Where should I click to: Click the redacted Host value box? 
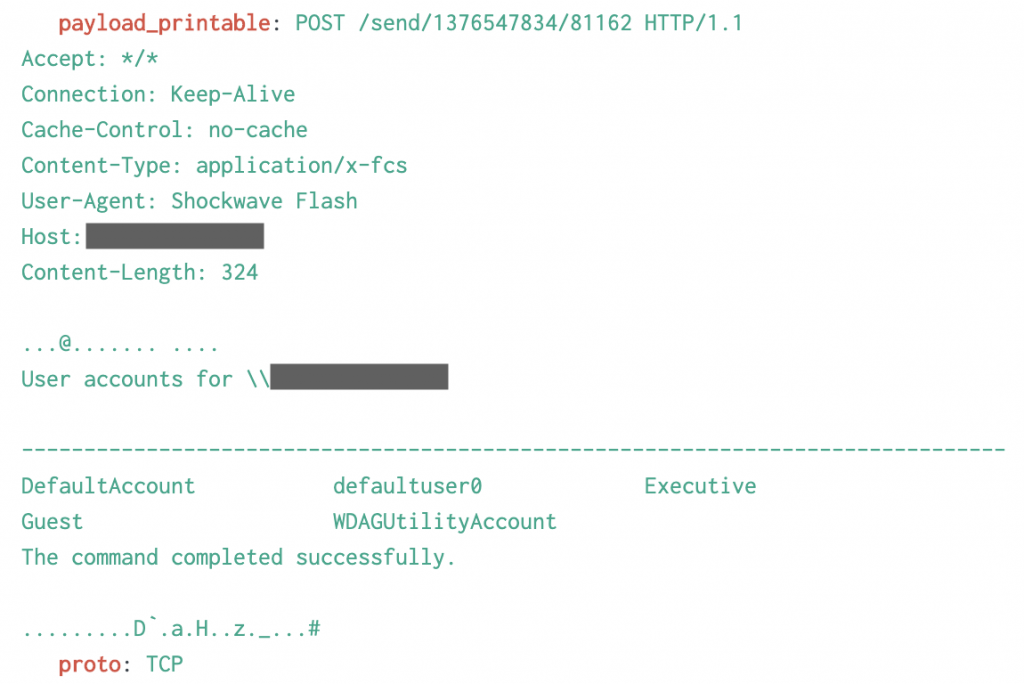click(175, 236)
